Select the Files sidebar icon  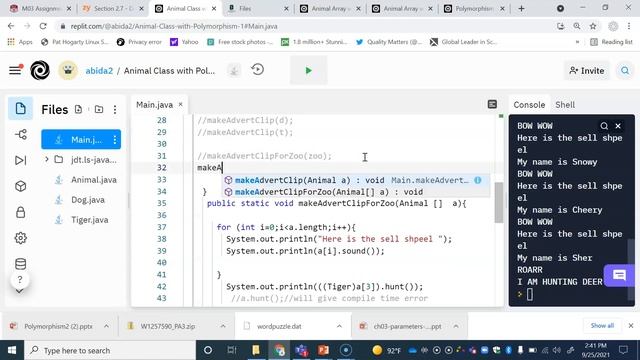[x=20, y=109]
